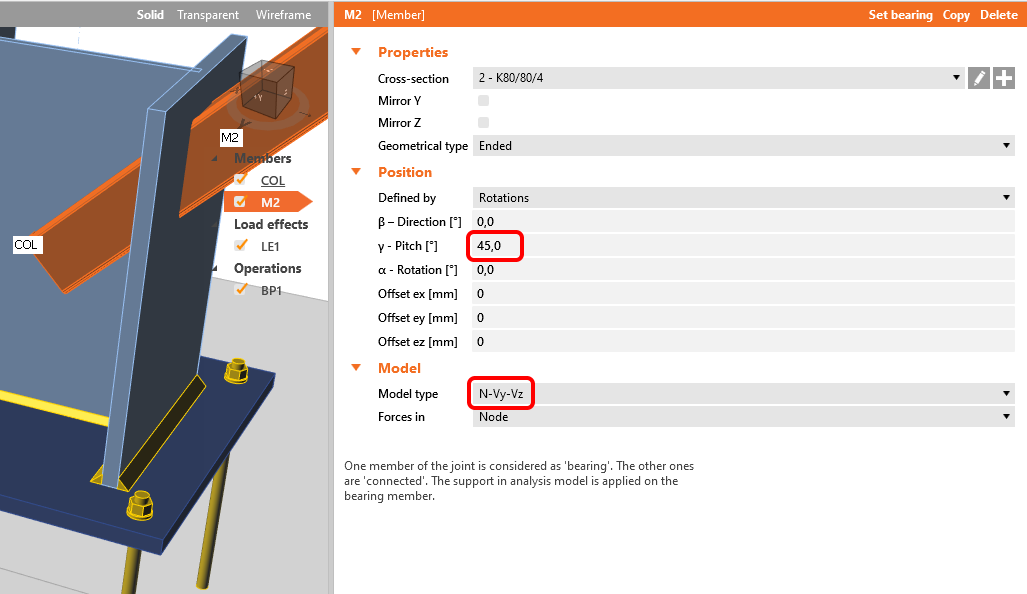
Task: Collapse the Position section
Action: click(356, 172)
